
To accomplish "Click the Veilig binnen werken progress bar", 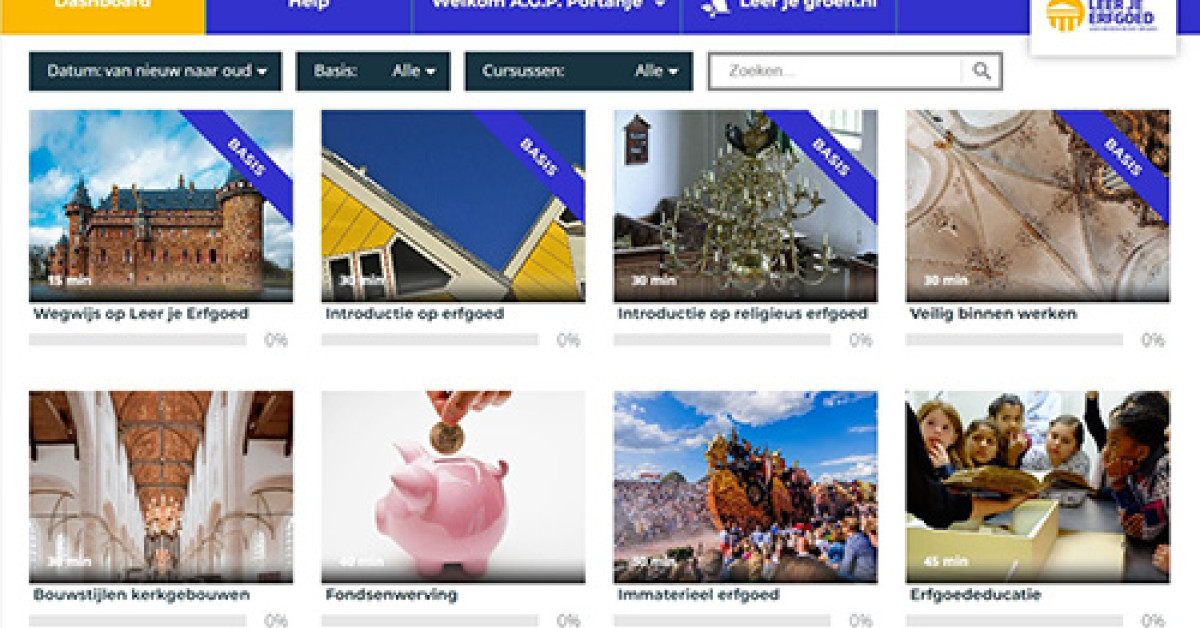I will pos(1014,340).
